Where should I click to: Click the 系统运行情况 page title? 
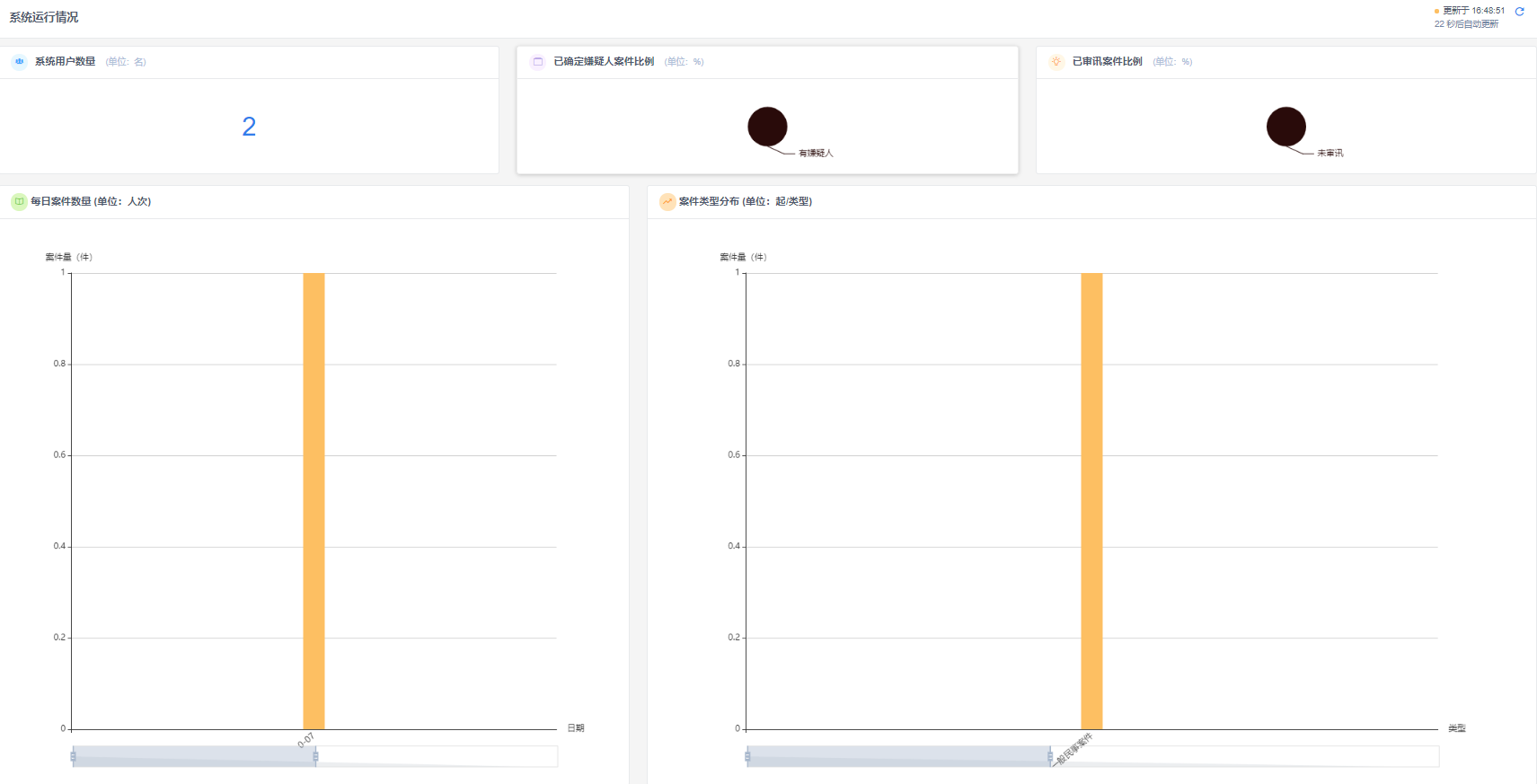coord(44,17)
